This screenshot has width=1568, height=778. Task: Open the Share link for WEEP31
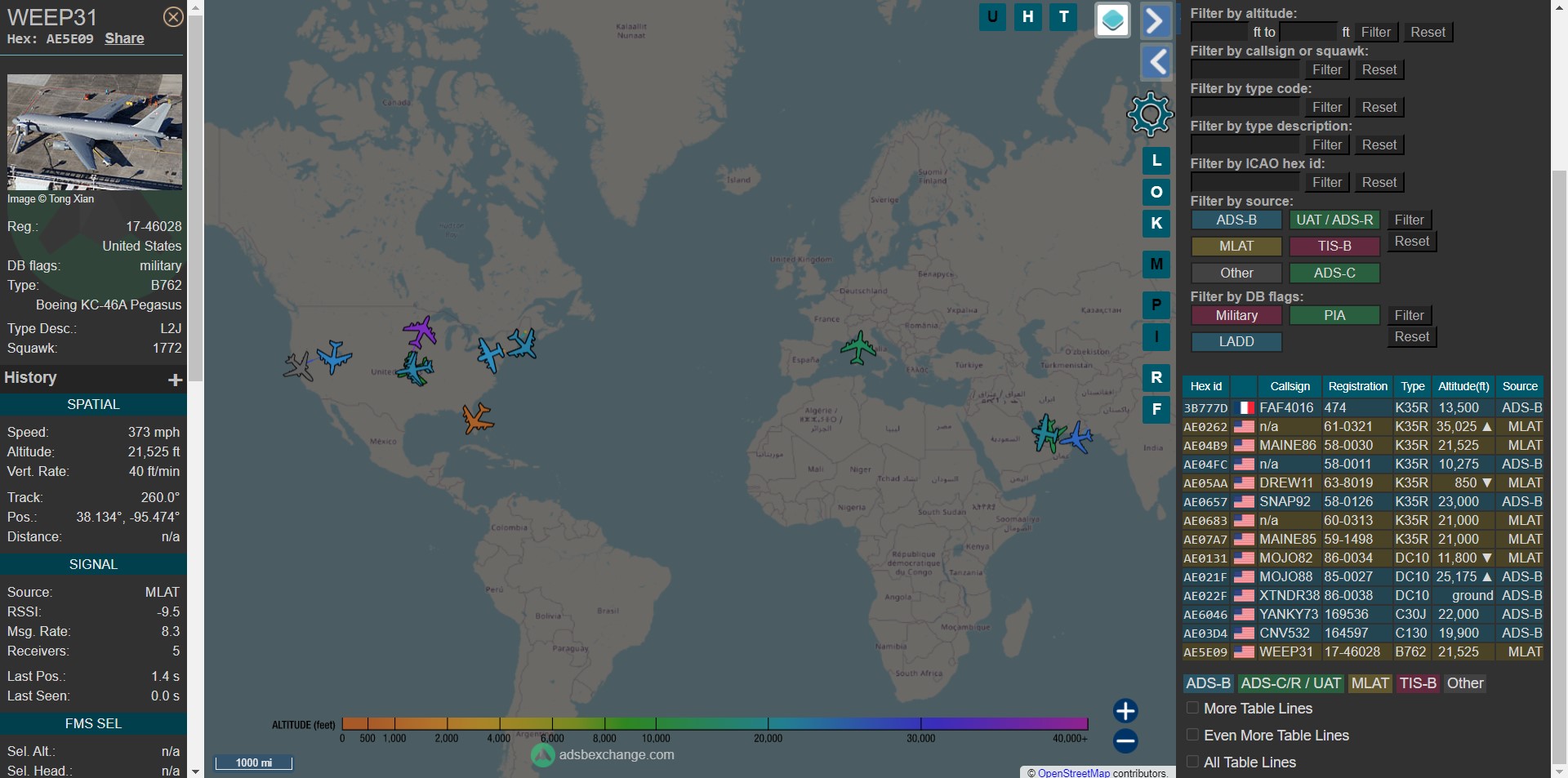[x=124, y=38]
